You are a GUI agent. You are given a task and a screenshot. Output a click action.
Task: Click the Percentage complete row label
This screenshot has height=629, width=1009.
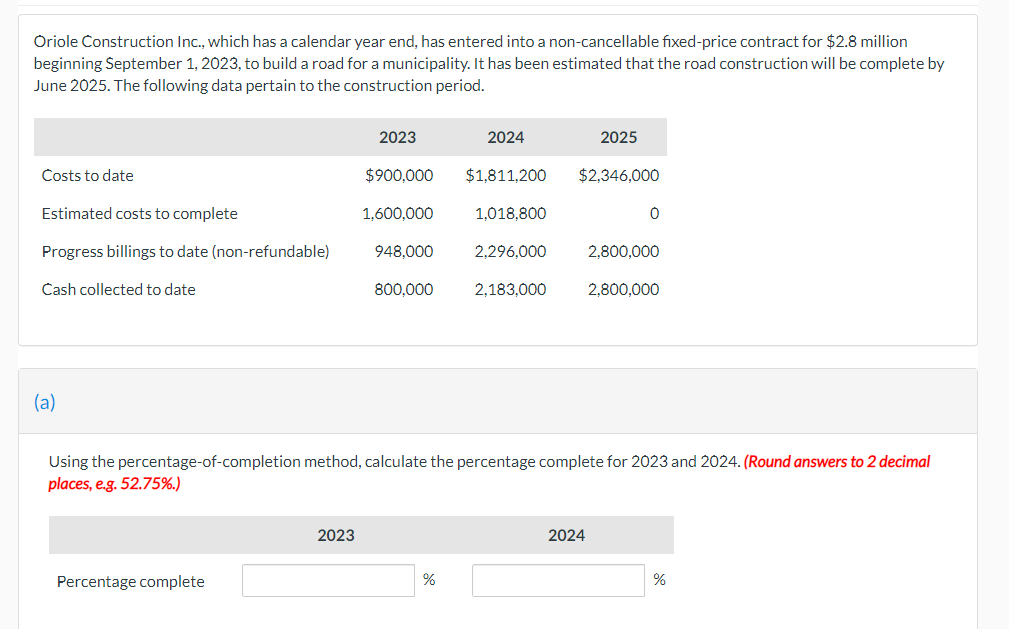[130, 580]
